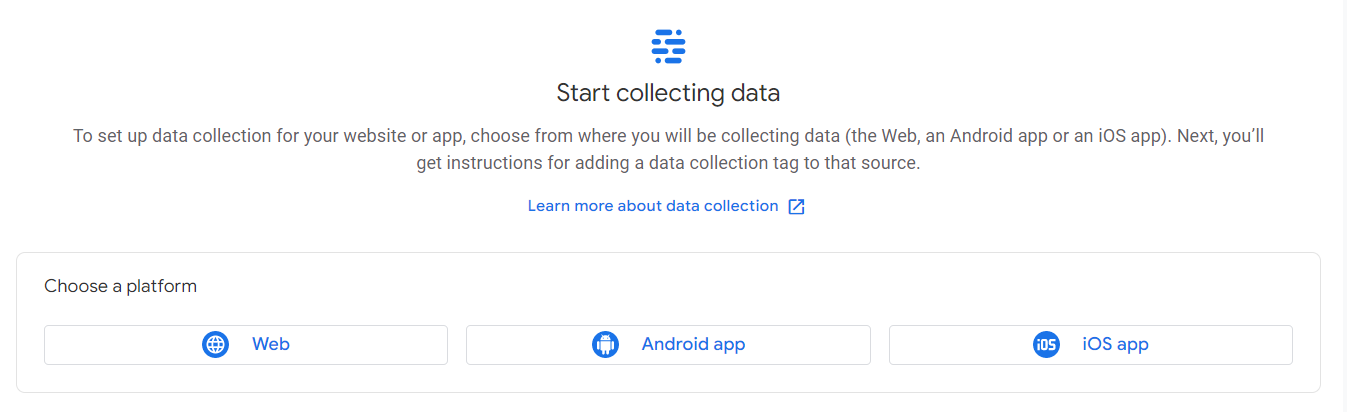Click the "iOS app" text label

(x=1115, y=345)
